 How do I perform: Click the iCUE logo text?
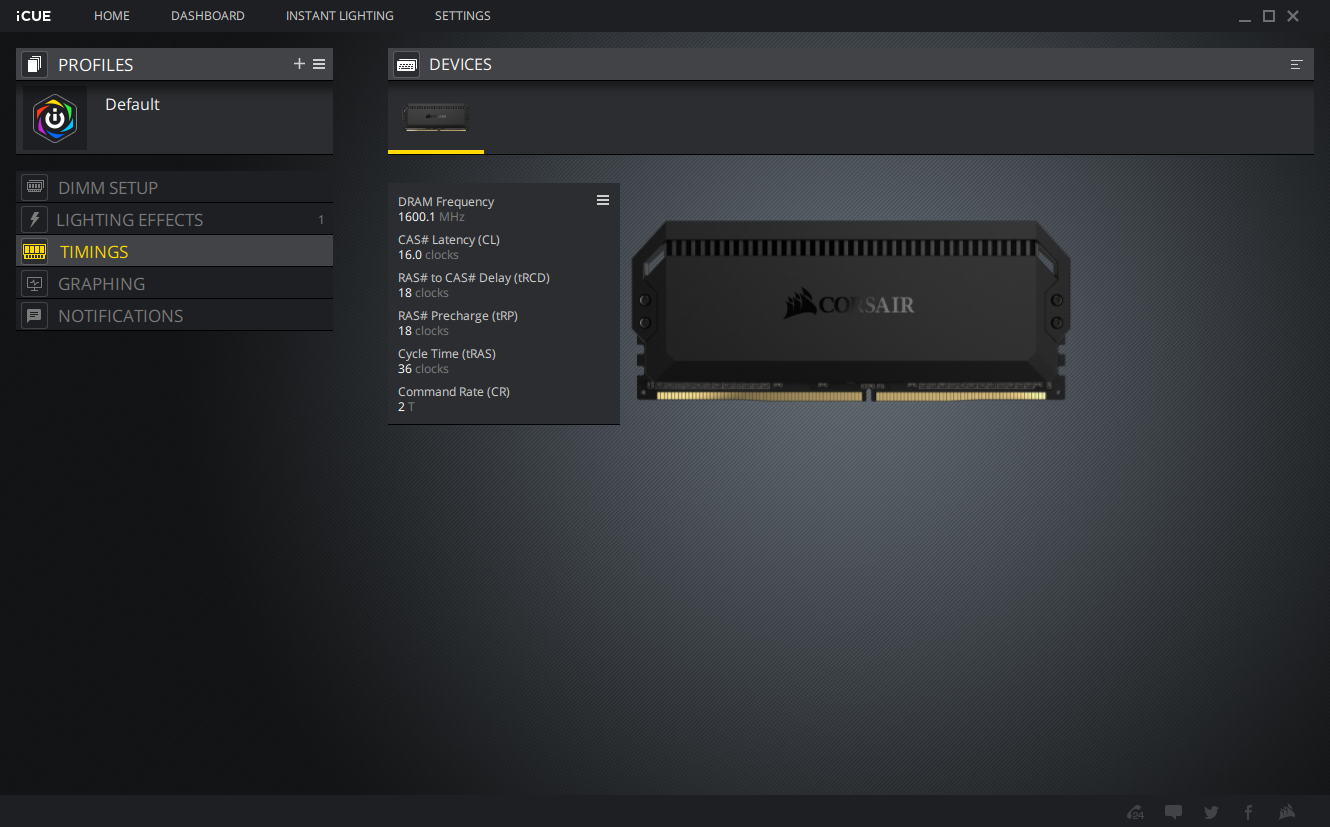point(33,16)
